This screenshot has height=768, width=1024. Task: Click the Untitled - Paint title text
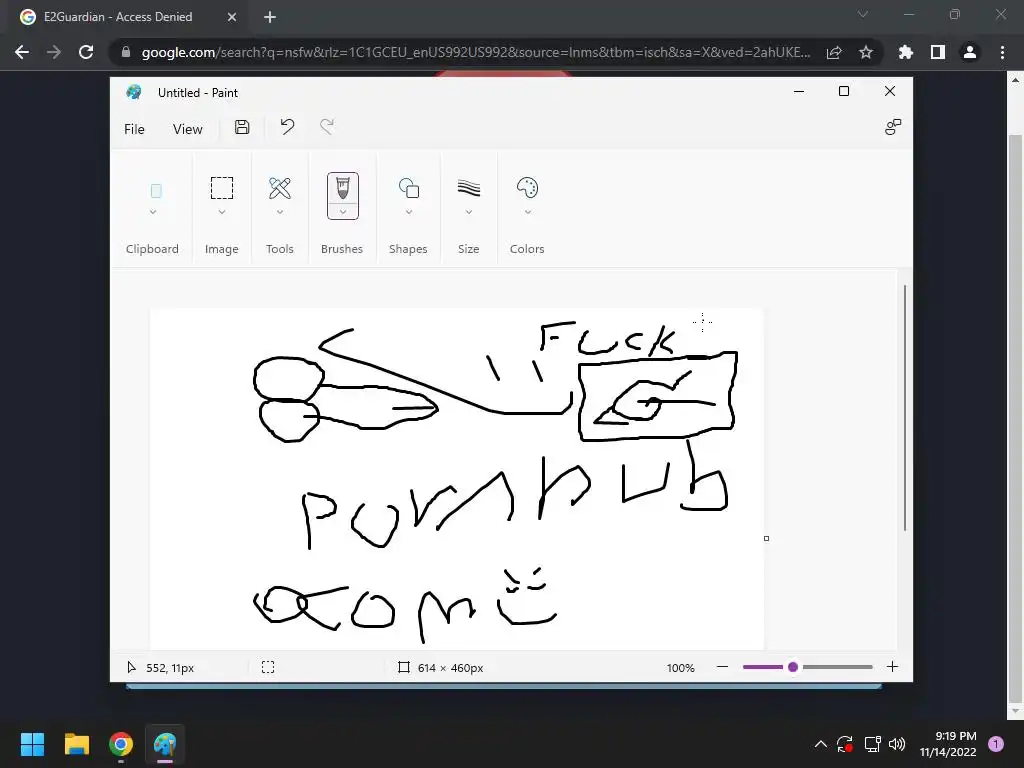point(198,93)
